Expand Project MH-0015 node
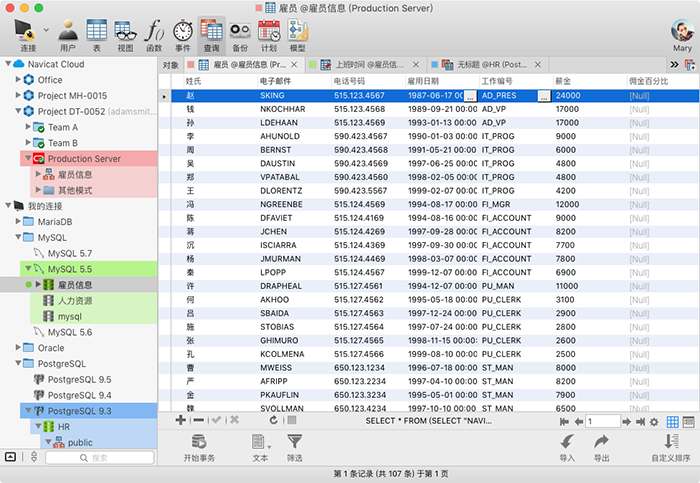700x483 pixels. click(18, 95)
